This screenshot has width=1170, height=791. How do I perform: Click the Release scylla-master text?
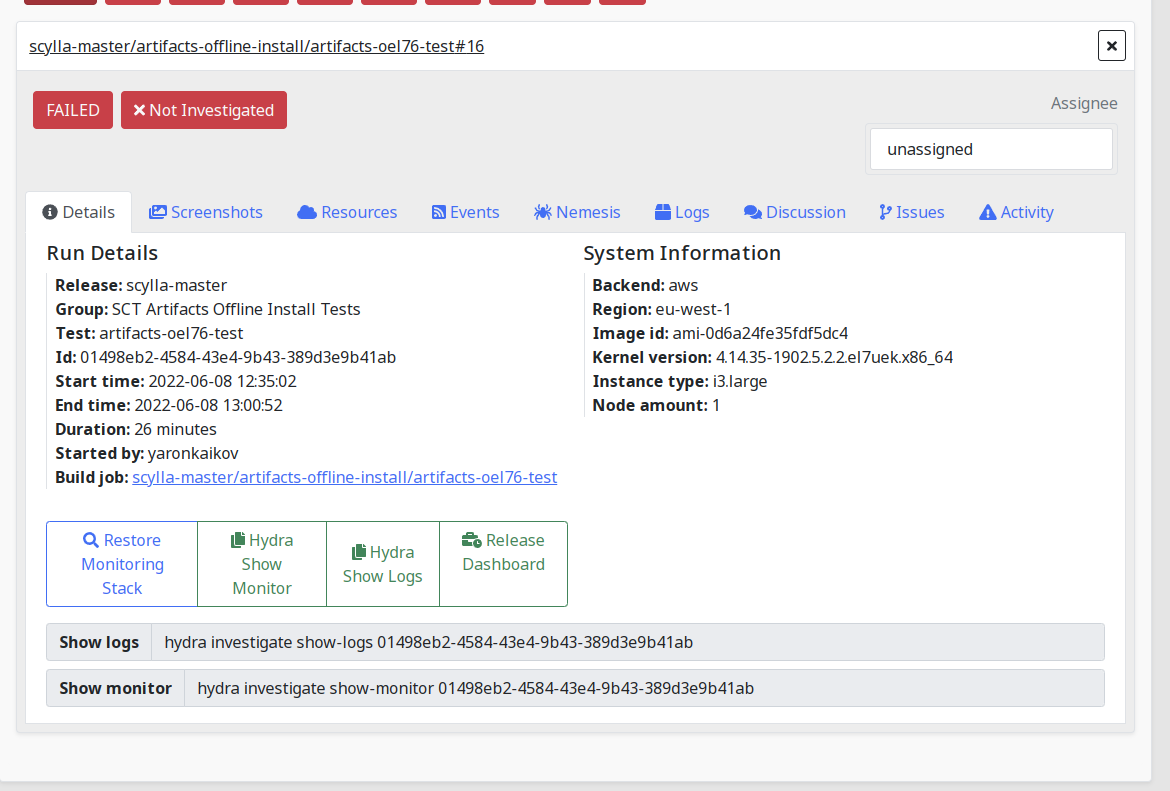pos(141,285)
